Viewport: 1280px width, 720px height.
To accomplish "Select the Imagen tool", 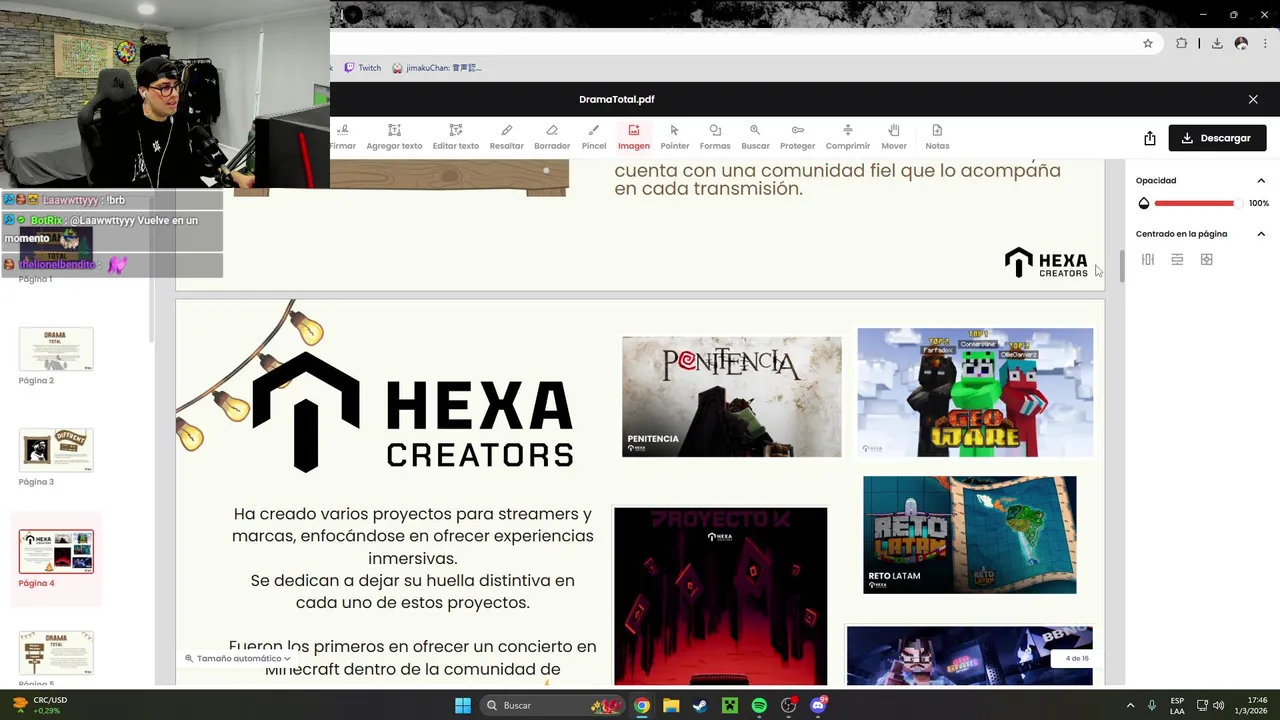I will [633, 137].
